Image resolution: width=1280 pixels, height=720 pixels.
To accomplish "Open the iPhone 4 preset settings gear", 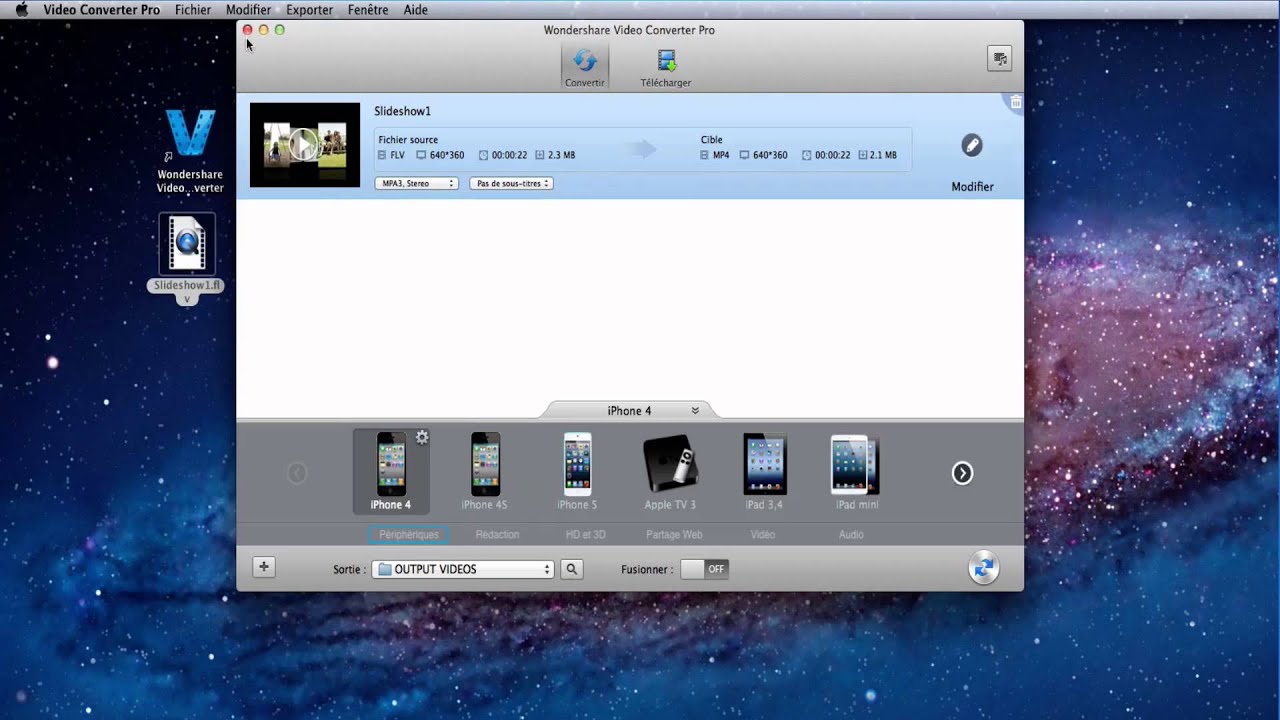I will [422, 437].
